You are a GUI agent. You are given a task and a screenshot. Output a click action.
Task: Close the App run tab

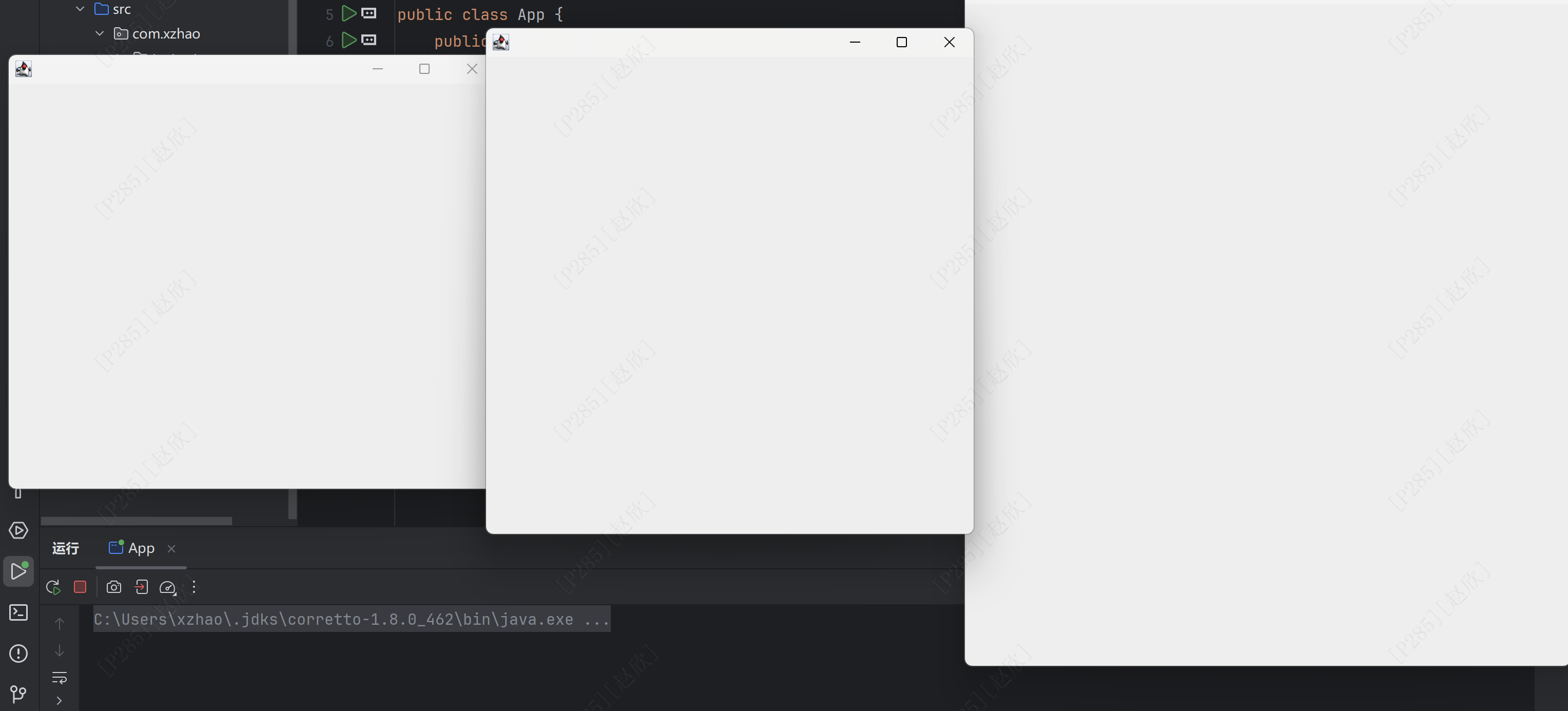coord(171,549)
